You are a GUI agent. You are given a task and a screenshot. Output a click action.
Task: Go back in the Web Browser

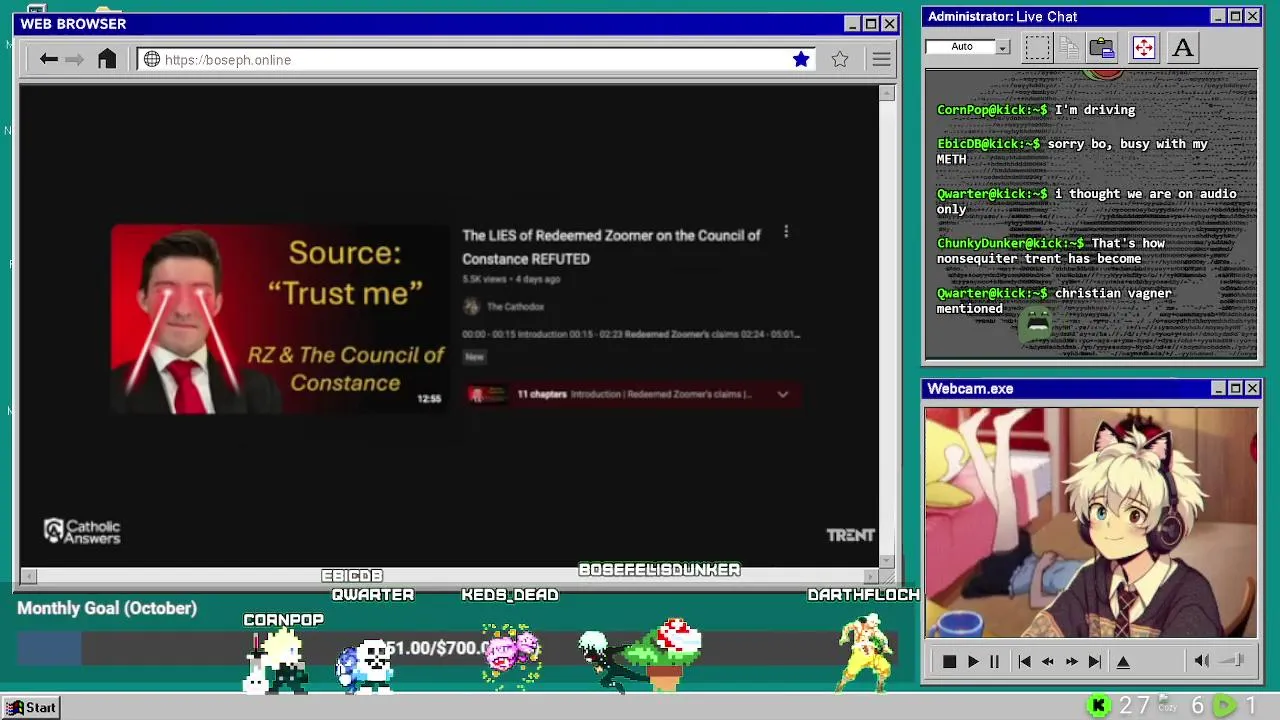(x=48, y=60)
